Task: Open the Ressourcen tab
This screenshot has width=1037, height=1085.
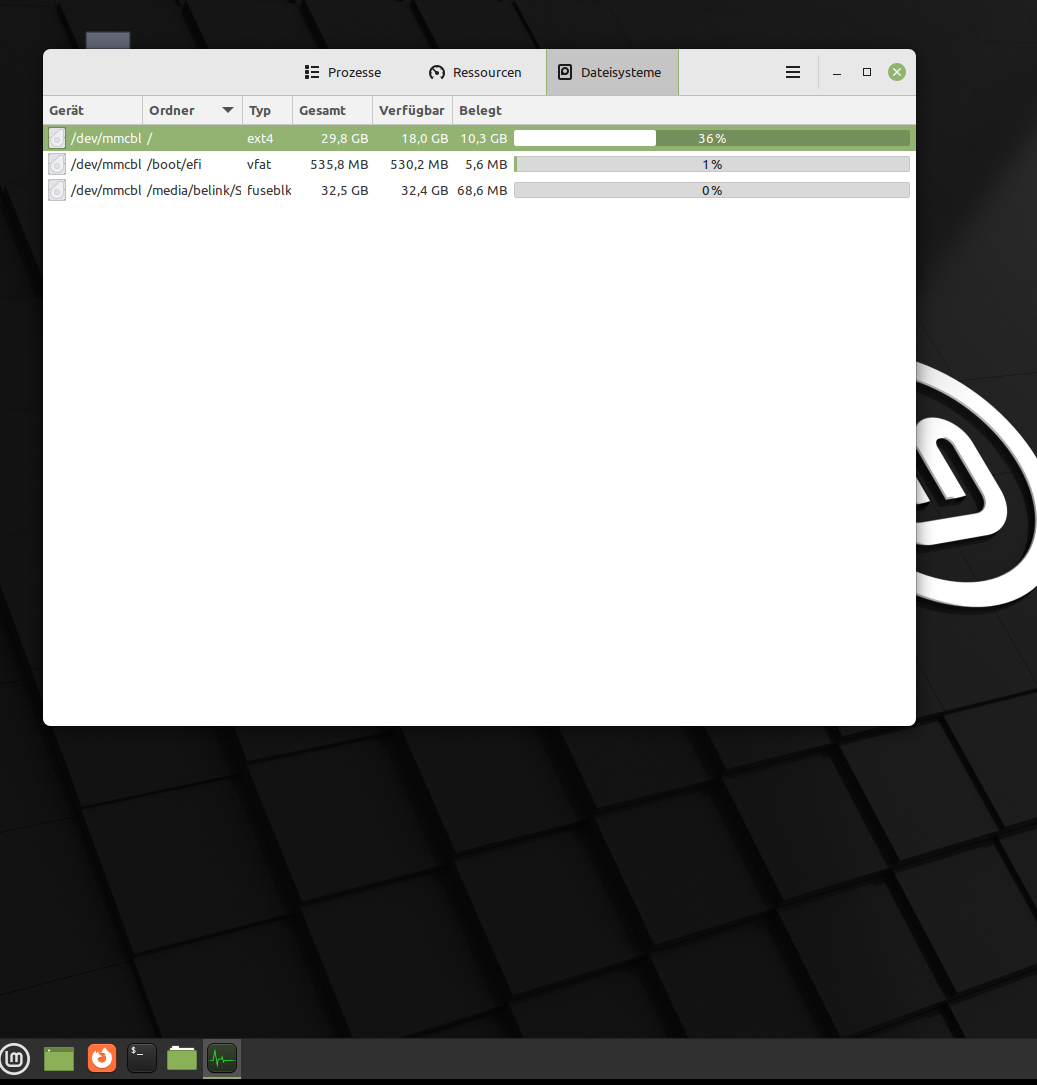Action: click(x=475, y=72)
